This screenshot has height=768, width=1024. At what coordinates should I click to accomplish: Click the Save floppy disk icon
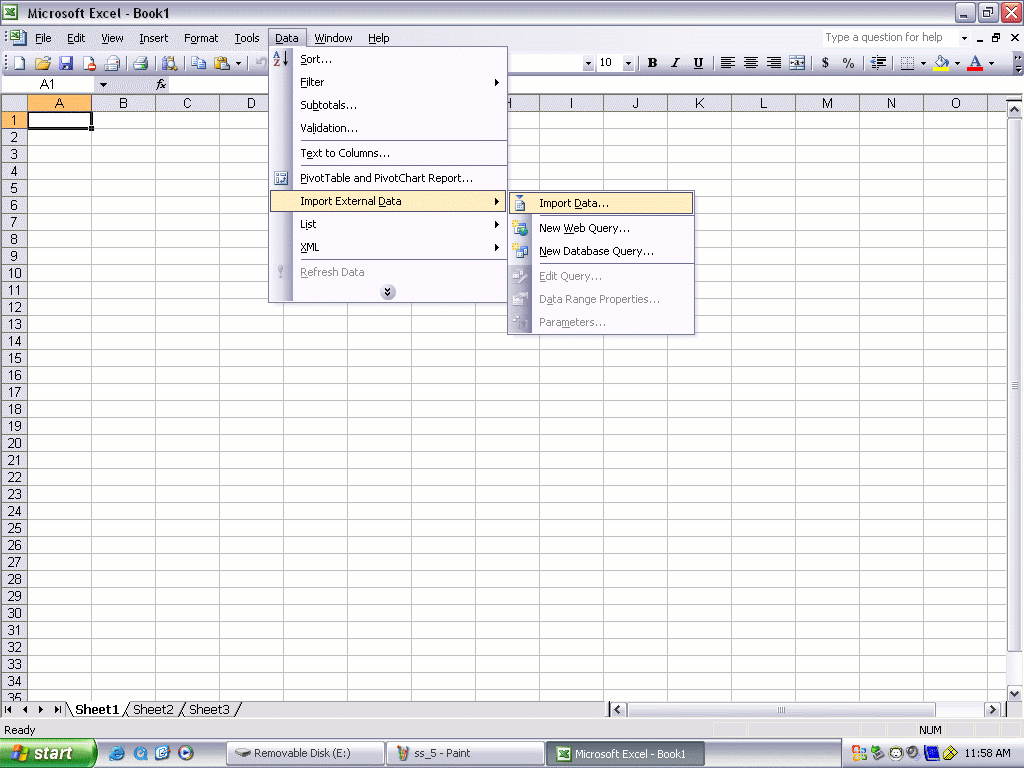point(66,63)
